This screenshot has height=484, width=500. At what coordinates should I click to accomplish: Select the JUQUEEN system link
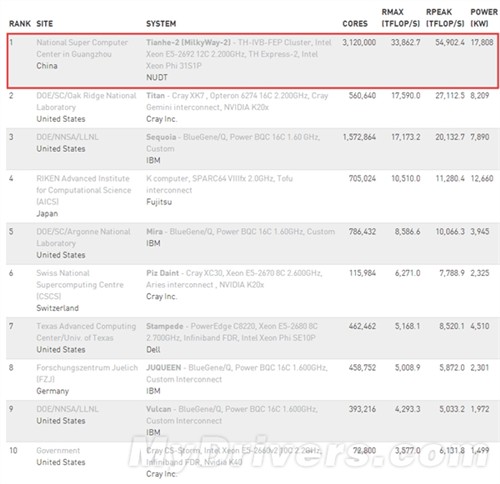[x=237, y=373]
